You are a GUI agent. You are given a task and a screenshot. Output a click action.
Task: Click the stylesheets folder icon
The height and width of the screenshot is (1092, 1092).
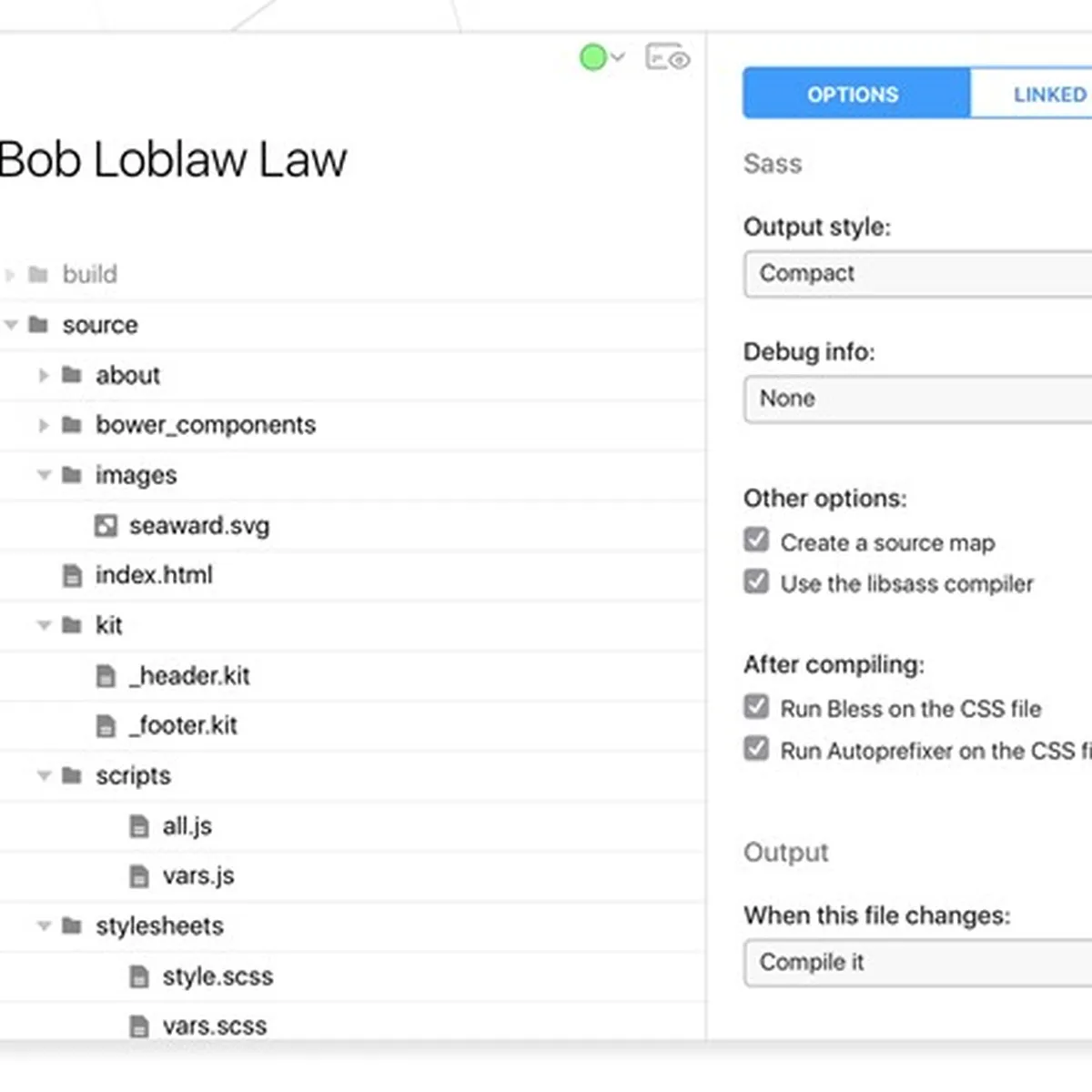point(72,925)
